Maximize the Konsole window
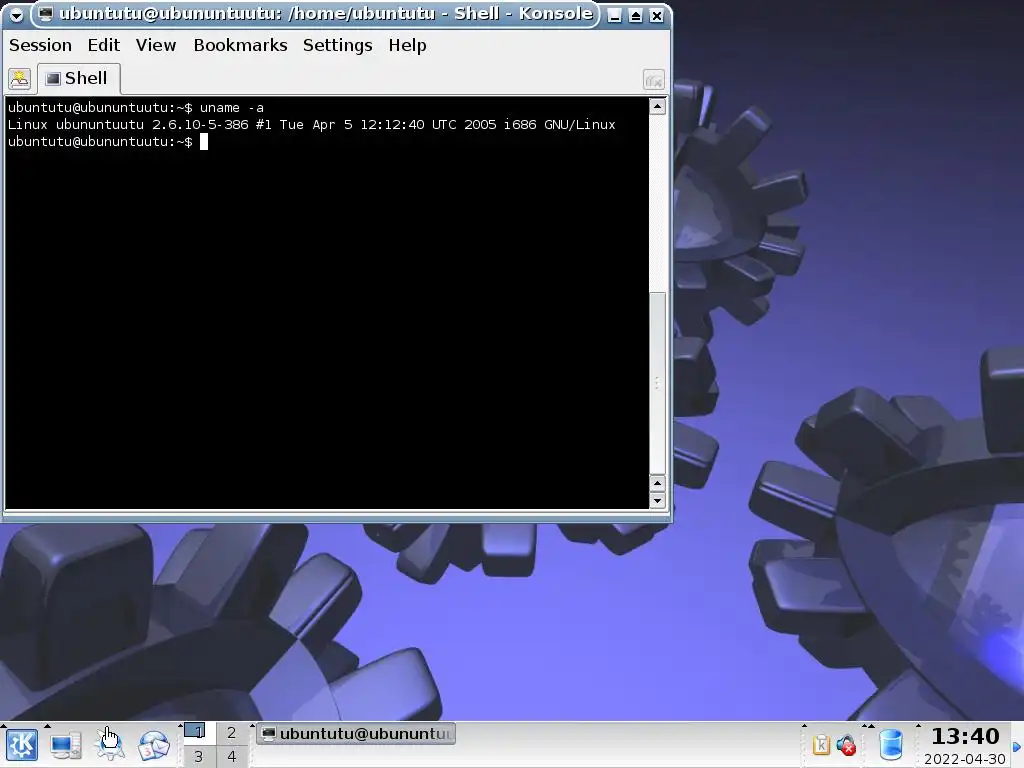 tap(635, 15)
